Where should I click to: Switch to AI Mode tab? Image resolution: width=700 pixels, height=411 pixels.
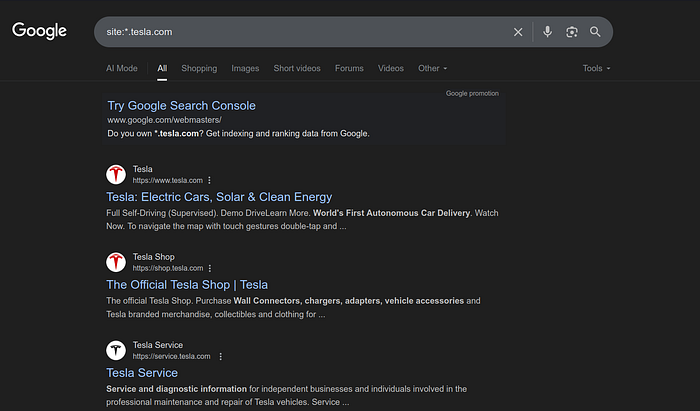click(122, 68)
